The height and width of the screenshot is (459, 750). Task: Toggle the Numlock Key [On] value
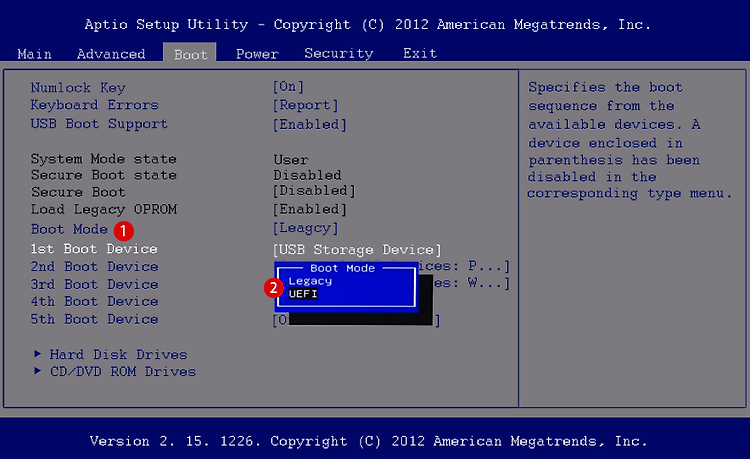(x=288, y=87)
